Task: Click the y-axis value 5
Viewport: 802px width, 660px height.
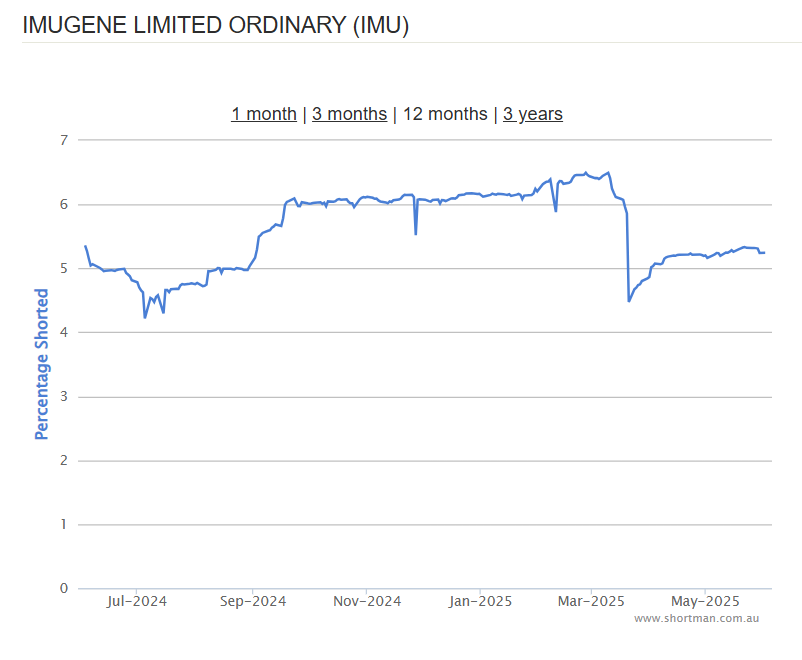Action: pyautogui.click(x=63, y=269)
